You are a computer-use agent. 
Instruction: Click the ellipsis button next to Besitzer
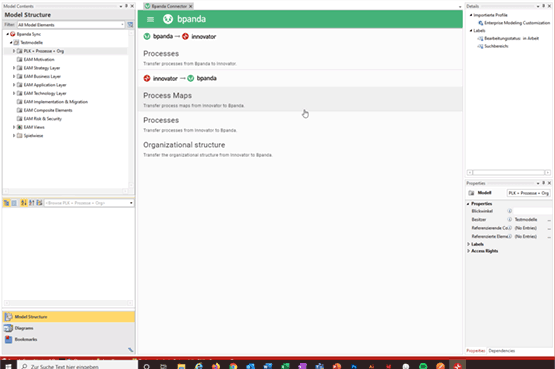click(549, 220)
